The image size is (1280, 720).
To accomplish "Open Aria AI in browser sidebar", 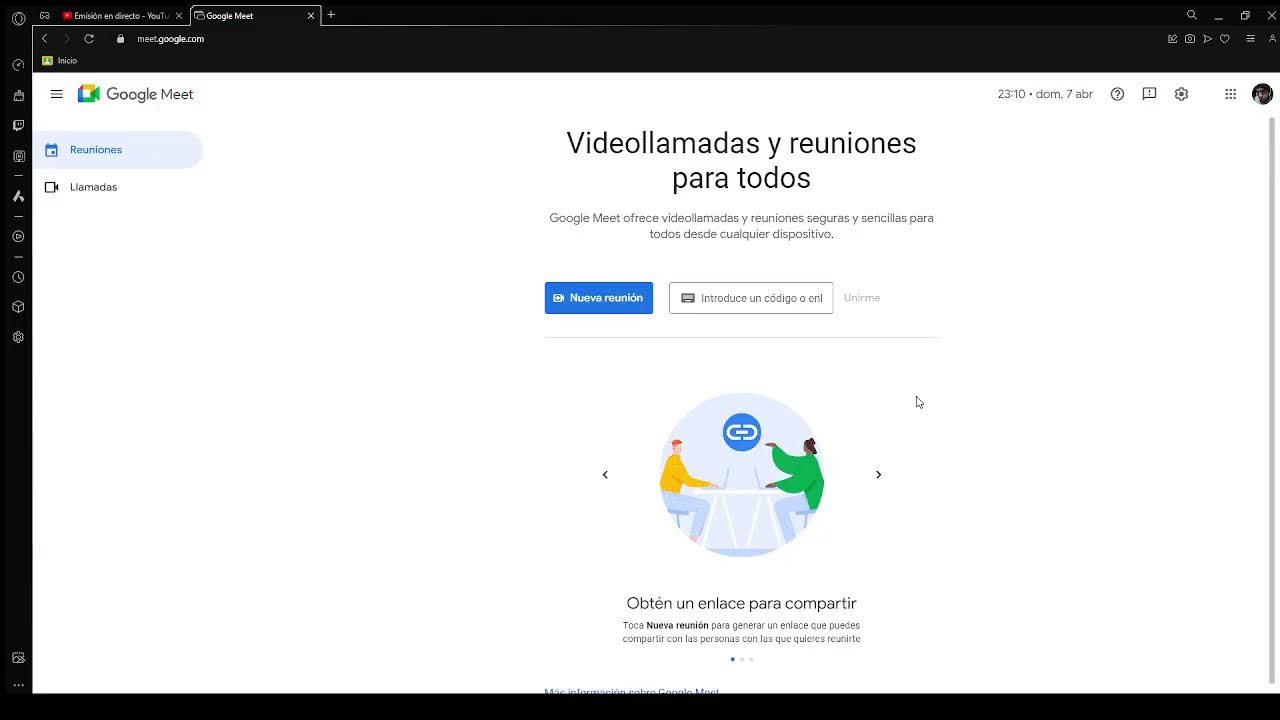I will coord(18,196).
